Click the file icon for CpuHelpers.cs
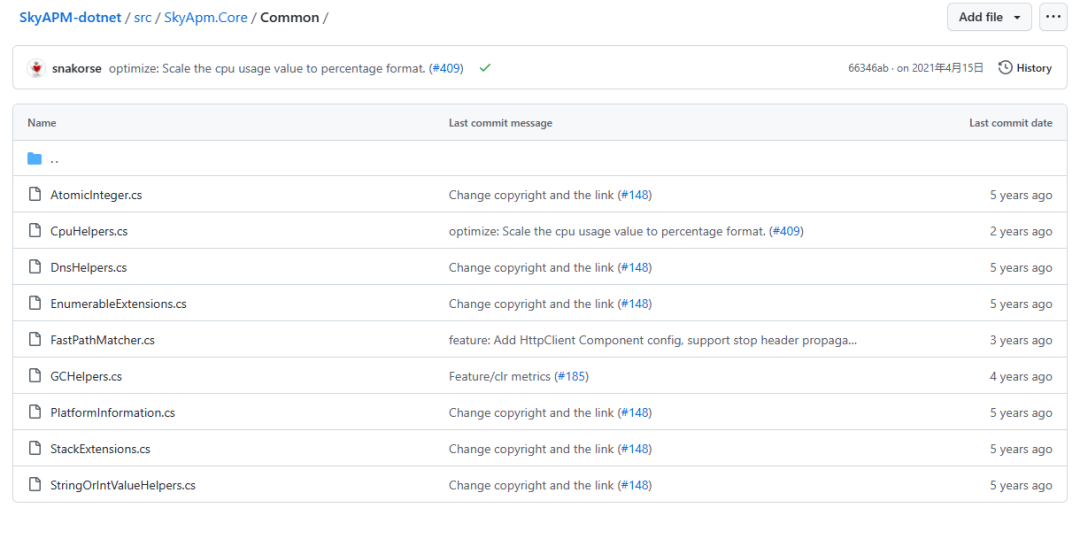This screenshot has width=1080, height=539. tap(34, 231)
